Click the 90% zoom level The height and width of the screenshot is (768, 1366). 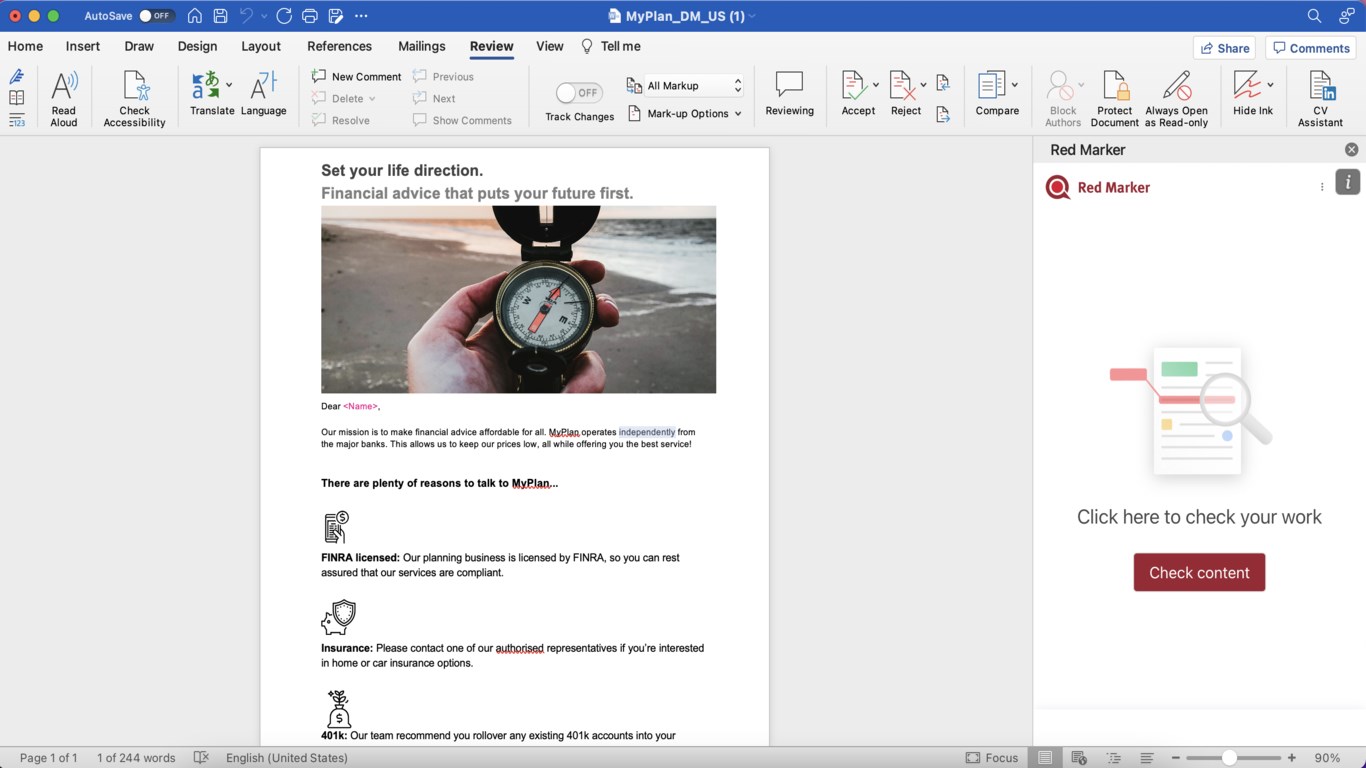coord(1327,758)
